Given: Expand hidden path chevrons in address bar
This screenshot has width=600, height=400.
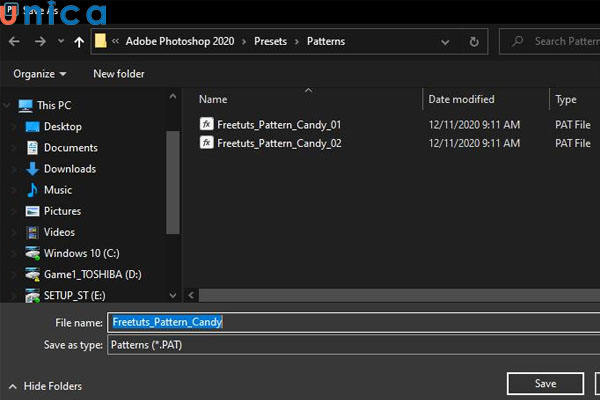Looking at the screenshot, I should click(115, 41).
